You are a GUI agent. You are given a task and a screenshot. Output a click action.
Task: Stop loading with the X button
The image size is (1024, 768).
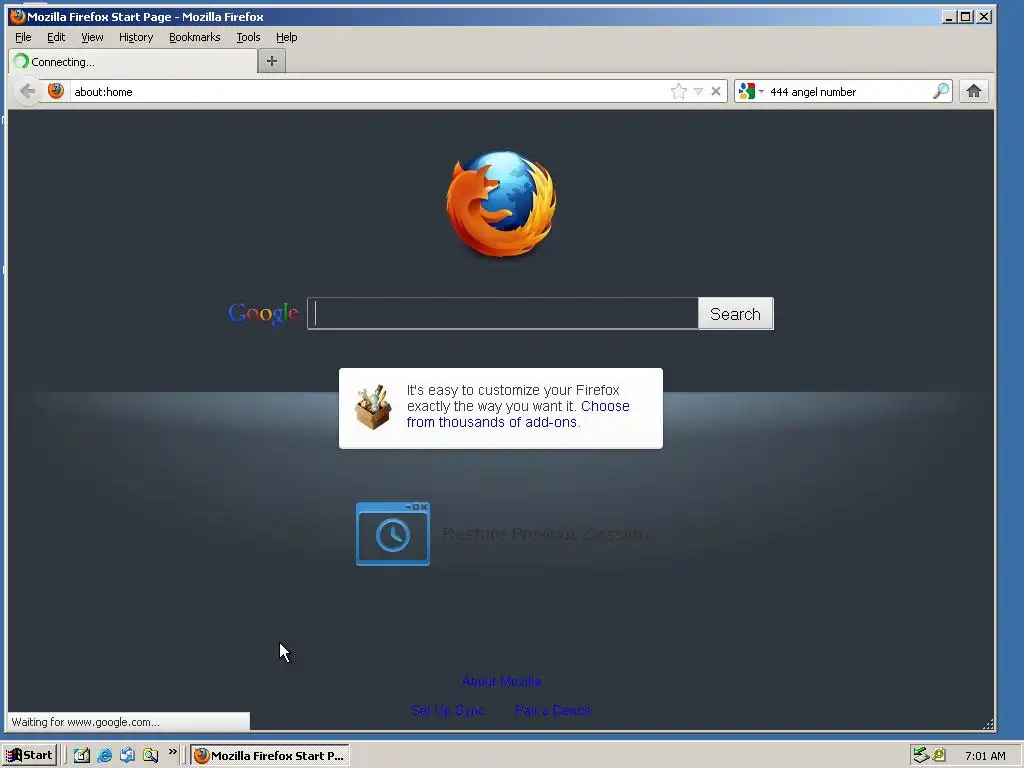[716, 91]
